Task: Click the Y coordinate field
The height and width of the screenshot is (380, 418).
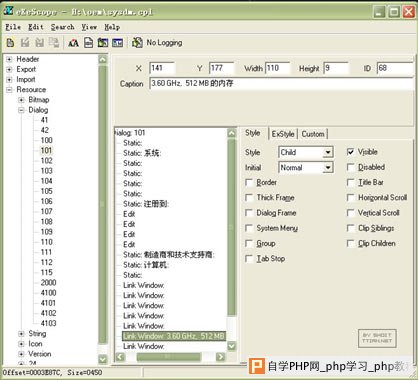Action: (x=221, y=68)
